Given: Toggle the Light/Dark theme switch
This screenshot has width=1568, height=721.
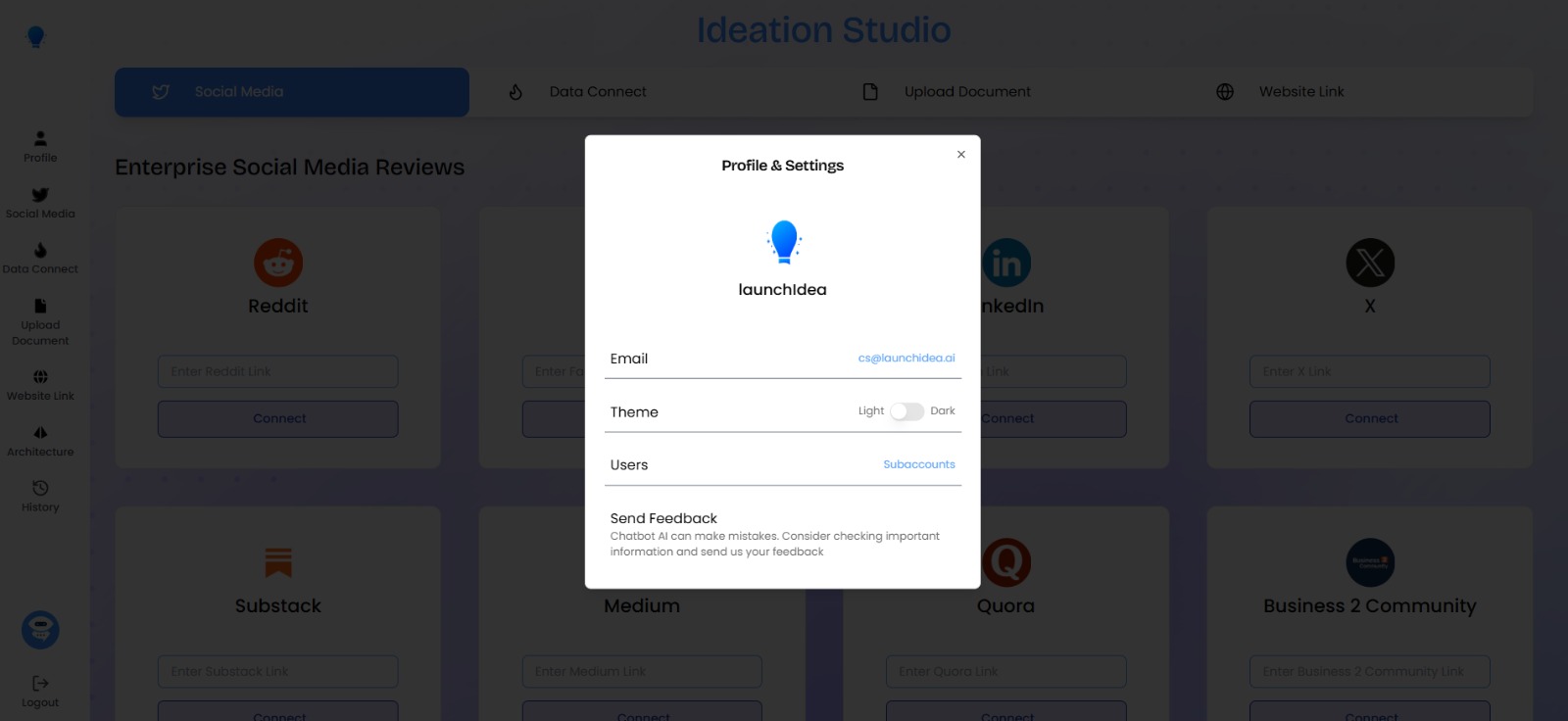Looking at the screenshot, I should (x=906, y=411).
